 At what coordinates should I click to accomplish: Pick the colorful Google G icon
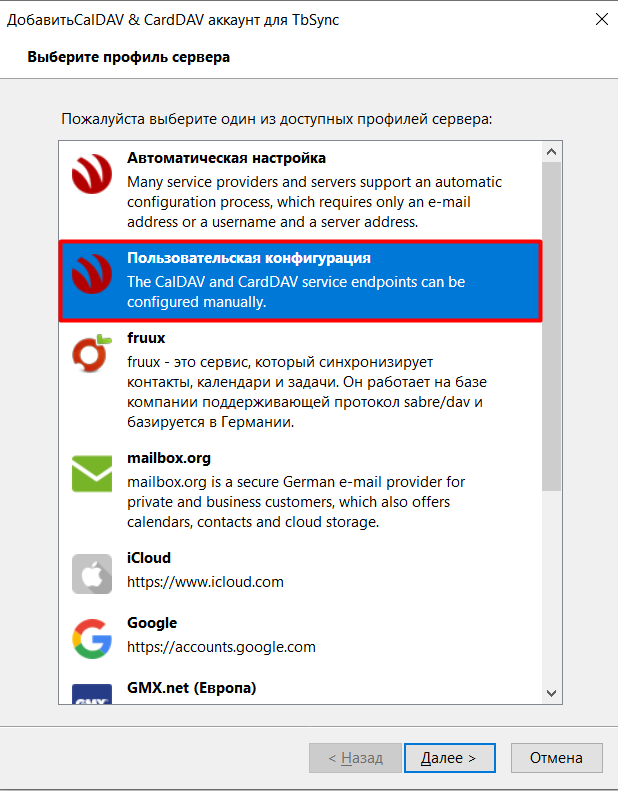click(x=92, y=639)
